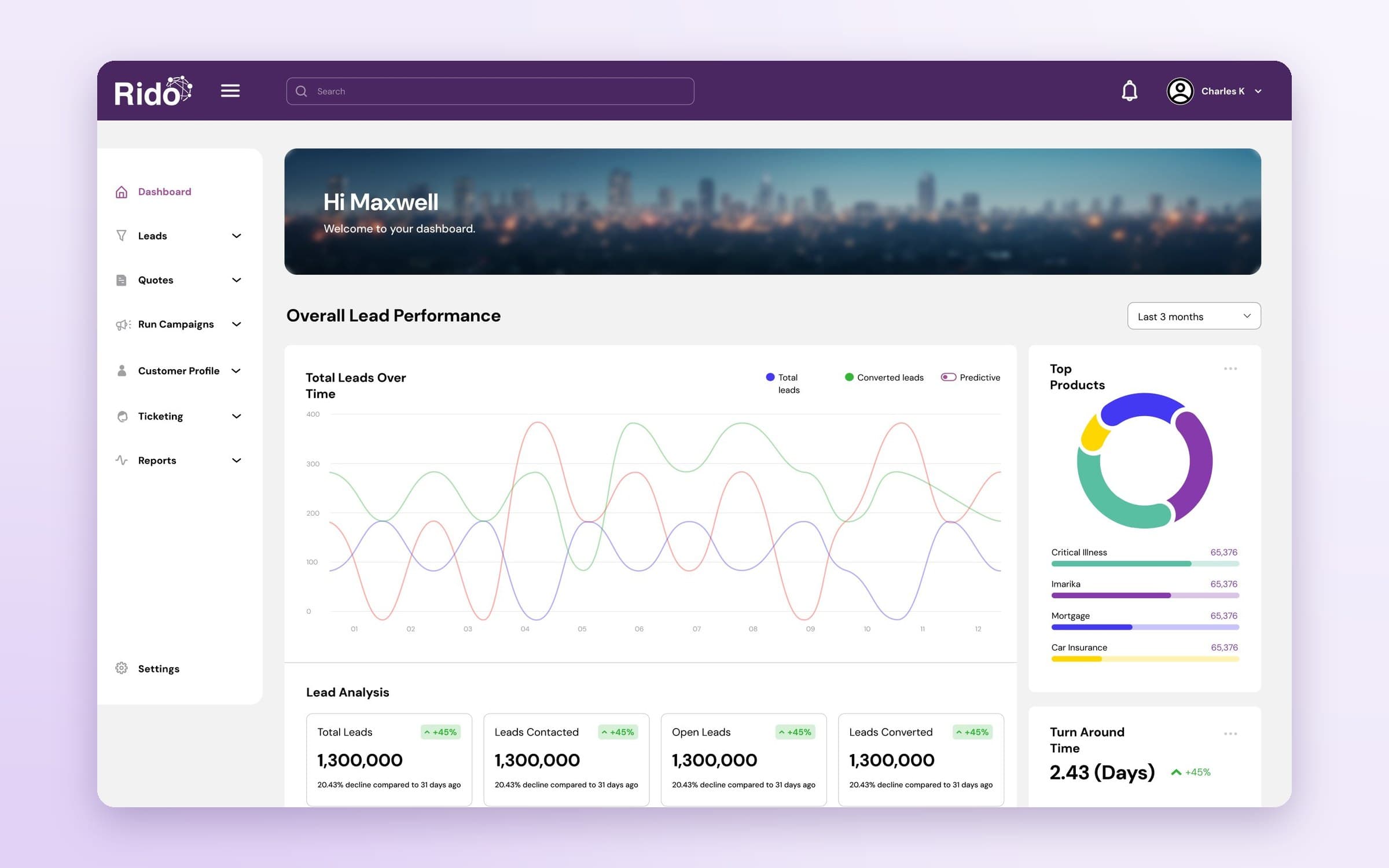Open the Open Leads card
The image size is (1389, 868).
[743, 759]
